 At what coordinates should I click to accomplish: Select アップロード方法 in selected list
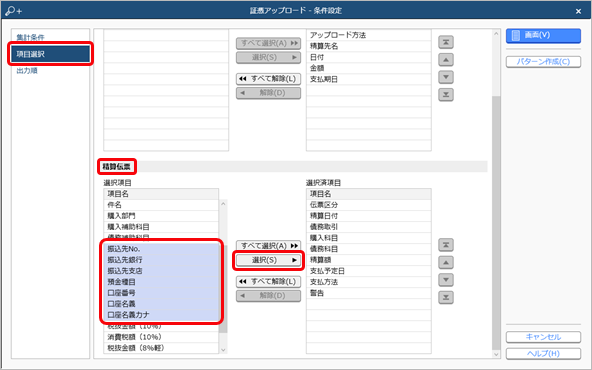[x=368, y=35]
